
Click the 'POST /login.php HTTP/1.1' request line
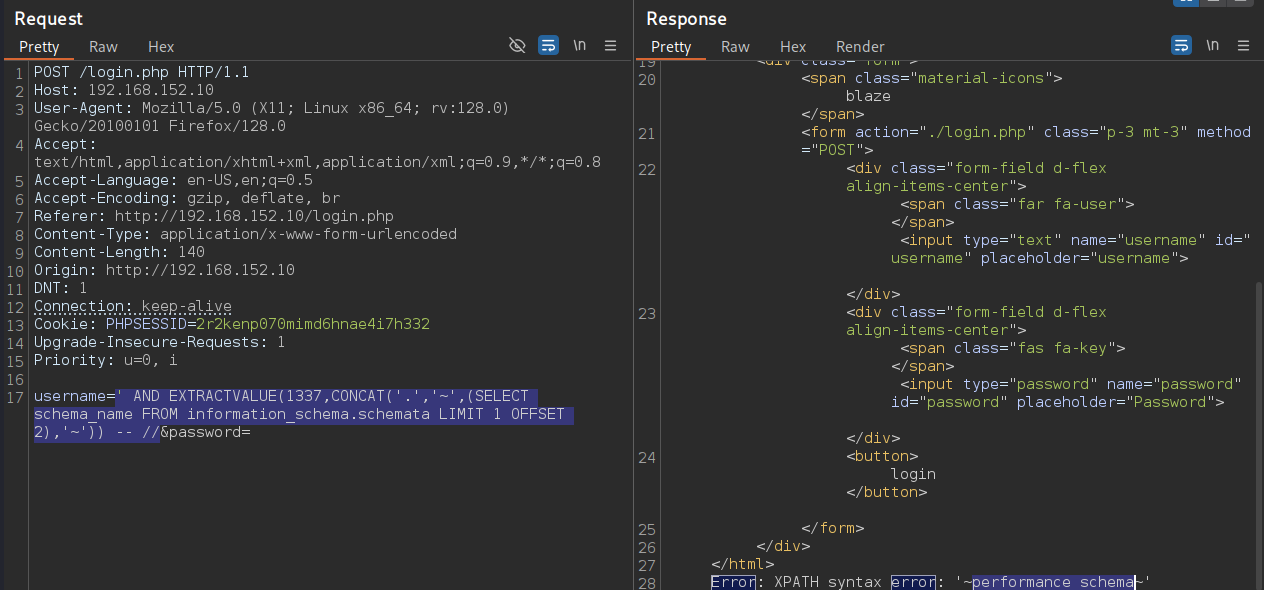click(x=141, y=72)
